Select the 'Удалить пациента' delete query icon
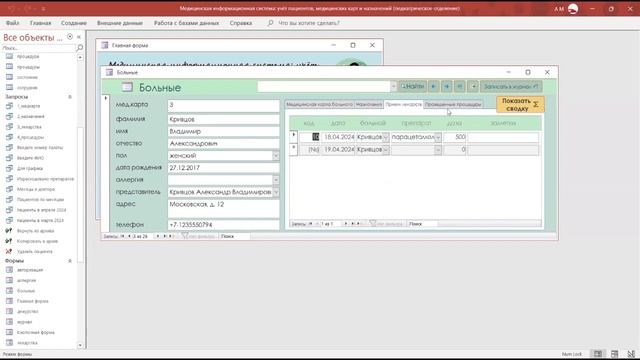The image size is (640, 360). pyautogui.click(x=9, y=251)
